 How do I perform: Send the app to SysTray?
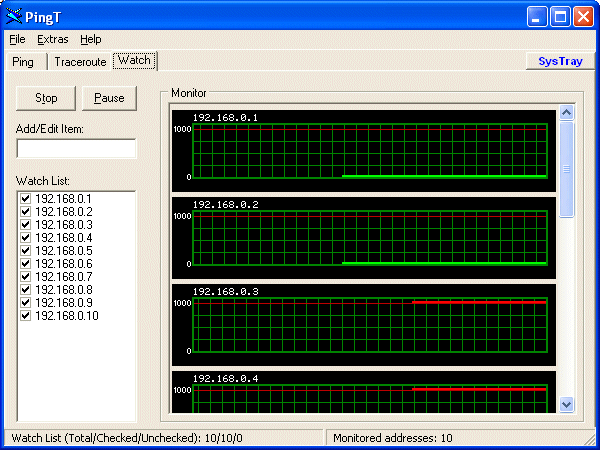(560, 61)
